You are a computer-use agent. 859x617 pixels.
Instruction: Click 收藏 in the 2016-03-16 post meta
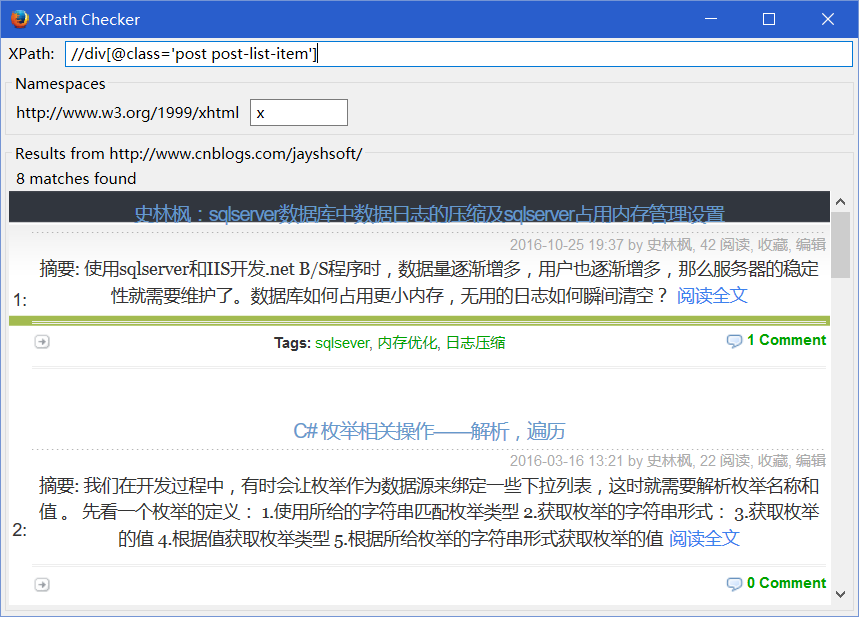[x=772, y=461]
